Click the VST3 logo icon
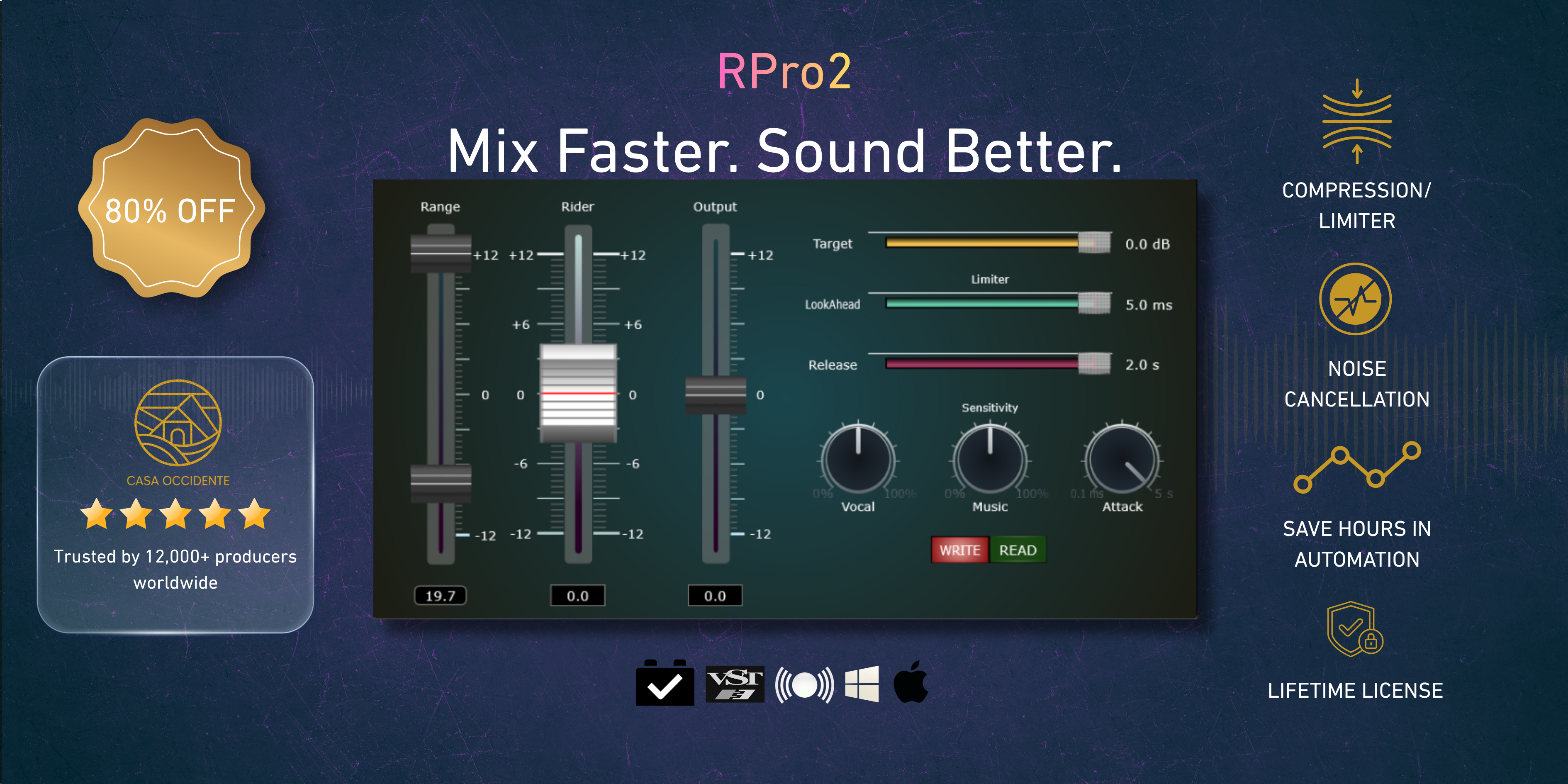The width and height of the screenshot is (1568, 784). click(735, 684)
